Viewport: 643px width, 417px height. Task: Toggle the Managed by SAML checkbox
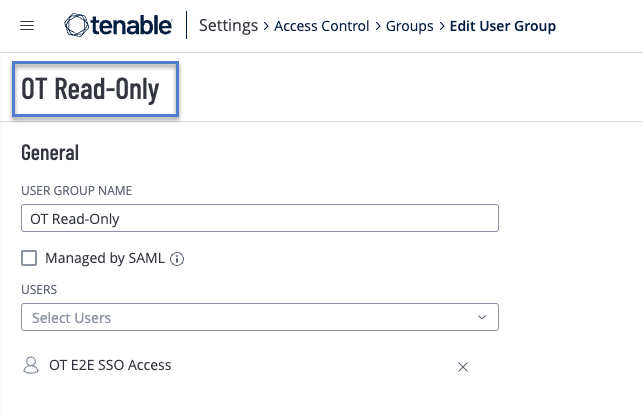coord(29,258)
